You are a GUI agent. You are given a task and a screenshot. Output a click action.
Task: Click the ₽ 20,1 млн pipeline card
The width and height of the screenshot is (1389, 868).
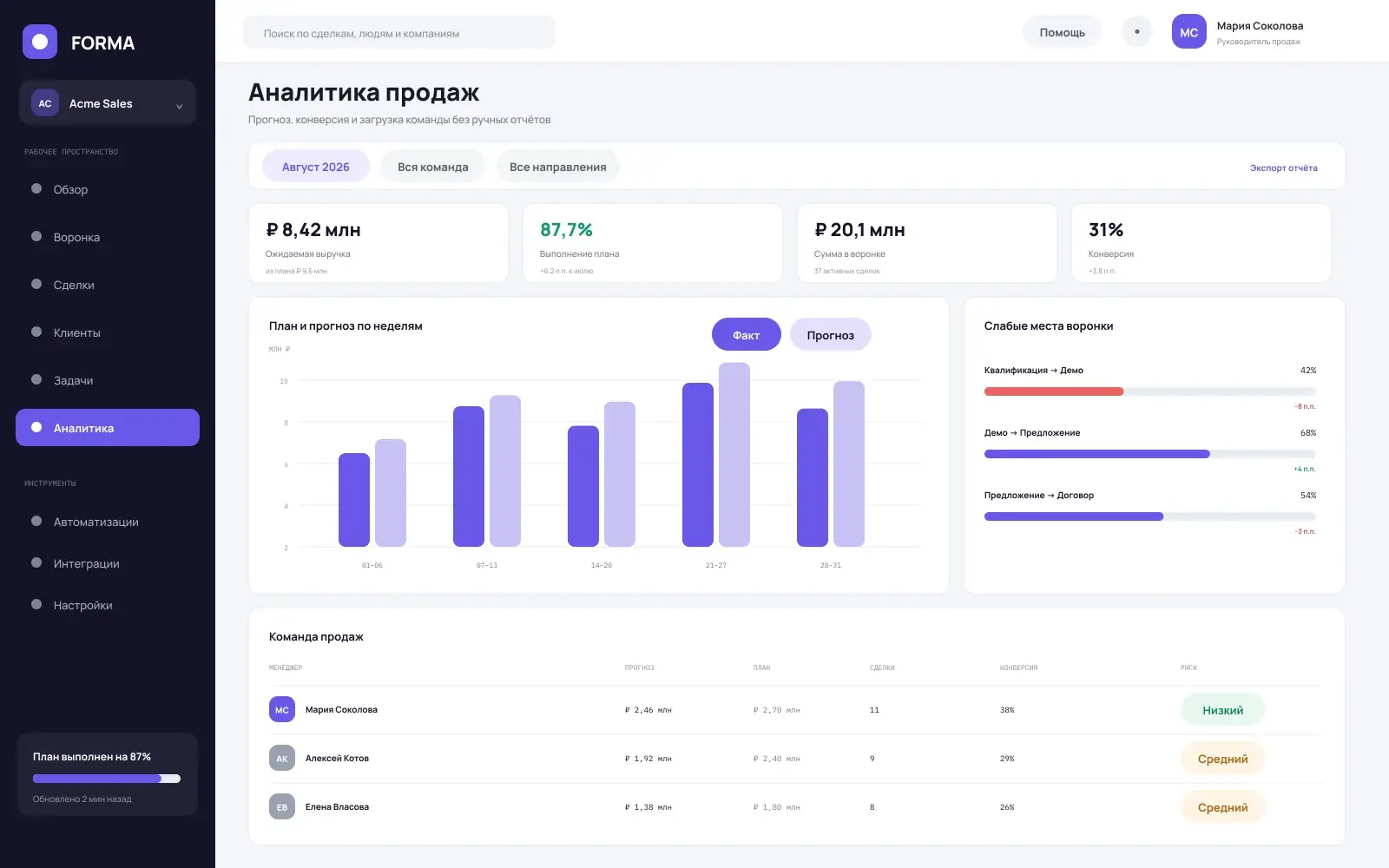pos(927,243)
